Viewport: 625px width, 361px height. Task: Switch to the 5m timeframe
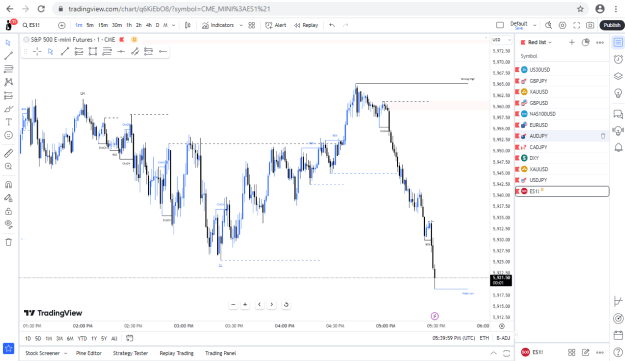click(90, 25)
